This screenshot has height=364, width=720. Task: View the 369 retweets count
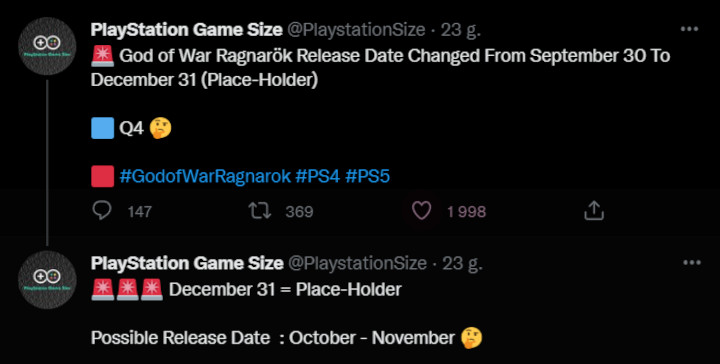coord(299,212)
